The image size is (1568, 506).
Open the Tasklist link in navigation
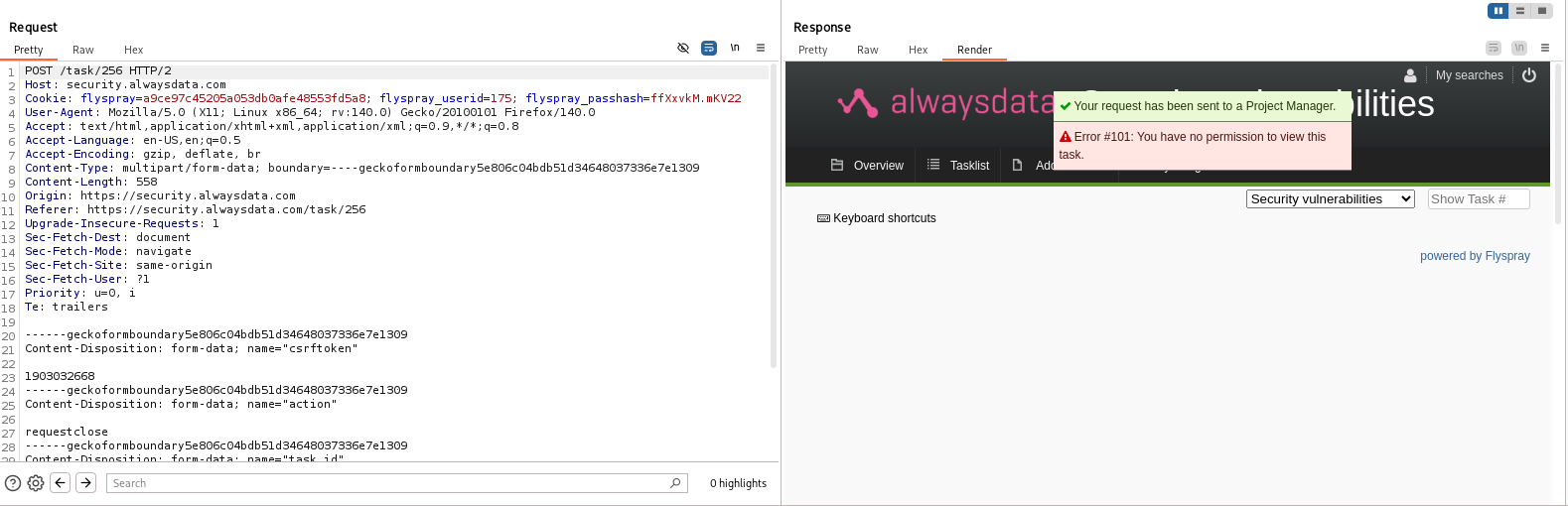click(x=958, y=166)
